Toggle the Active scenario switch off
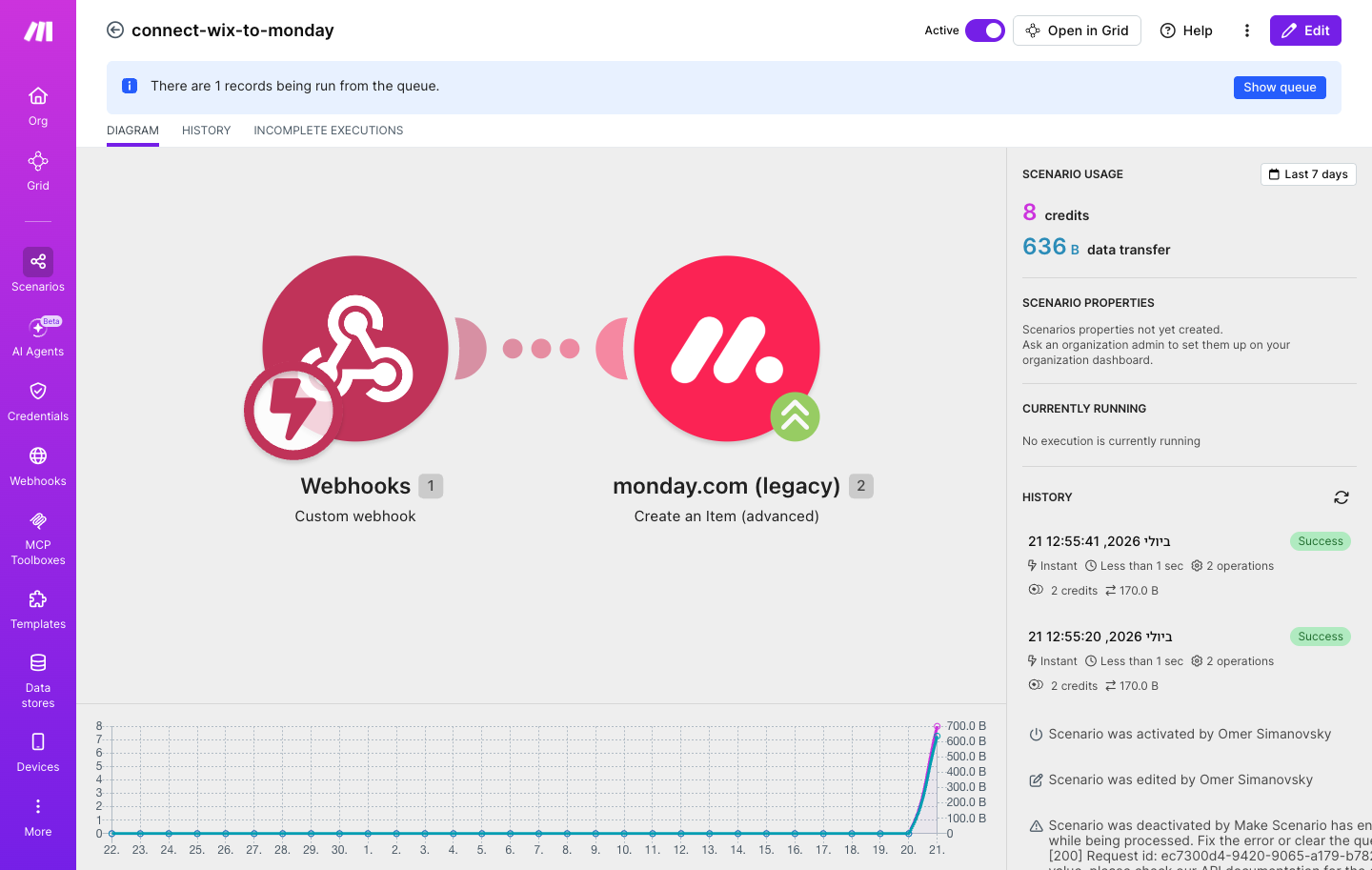Viewport: 1372px width, 870px height. tap(984, 30)
